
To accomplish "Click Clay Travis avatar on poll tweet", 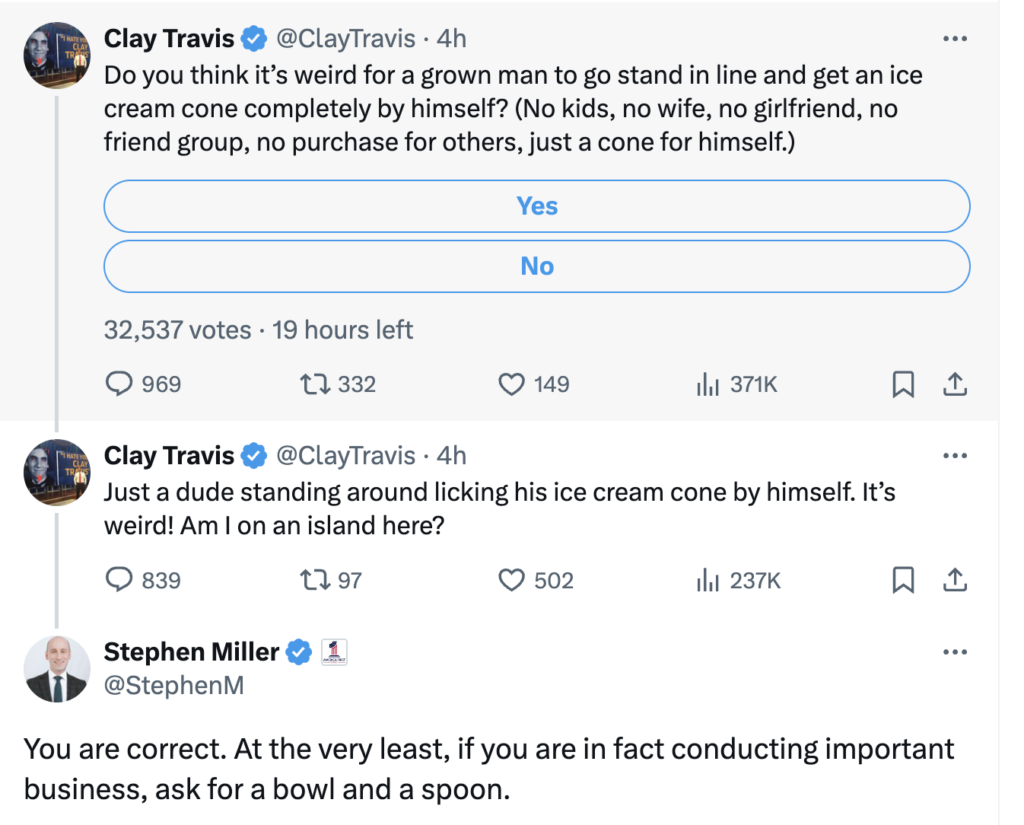I will [55, 55].
